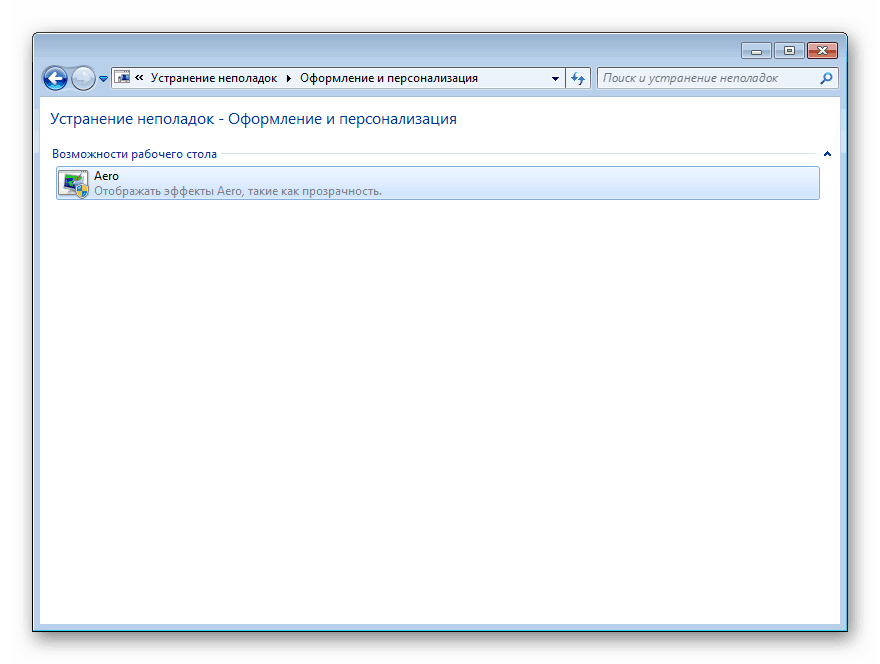Image resolution: width=880 pixels, height=664 pixels.
Task: Collapse the Возможности рабочего стола section
Action: coord(827,154)
